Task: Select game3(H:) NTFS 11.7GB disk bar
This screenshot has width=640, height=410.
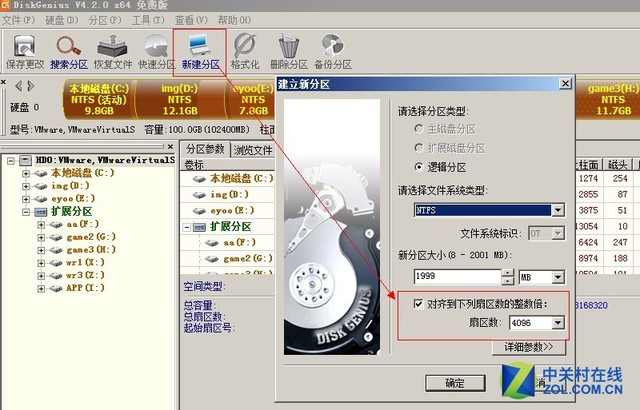Action: tap(609, 99)
